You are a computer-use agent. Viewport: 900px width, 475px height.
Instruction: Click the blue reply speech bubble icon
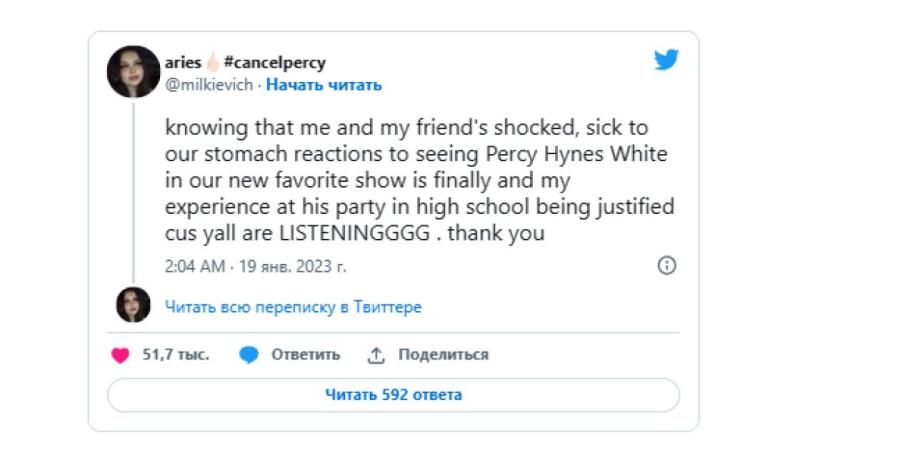(x=249, y=355)
